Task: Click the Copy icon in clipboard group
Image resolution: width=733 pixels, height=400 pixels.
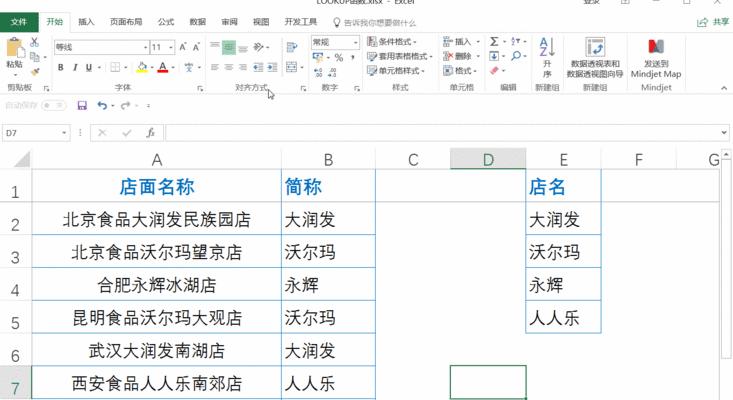Action: pos(35,57)
